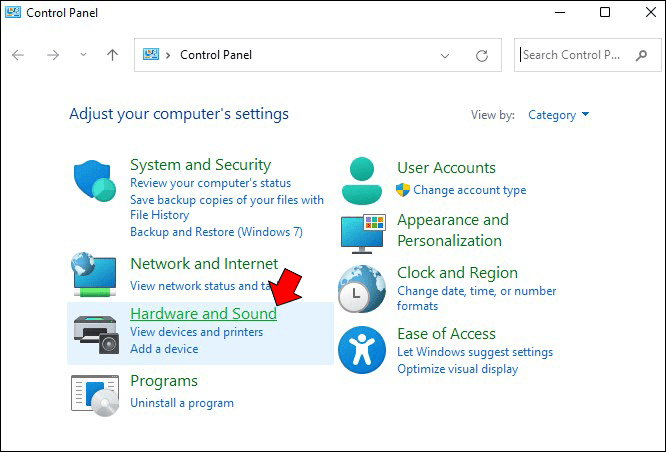Select the Add a device link
This screenshot has width=666, height=452.
click(x=164, y=349)
